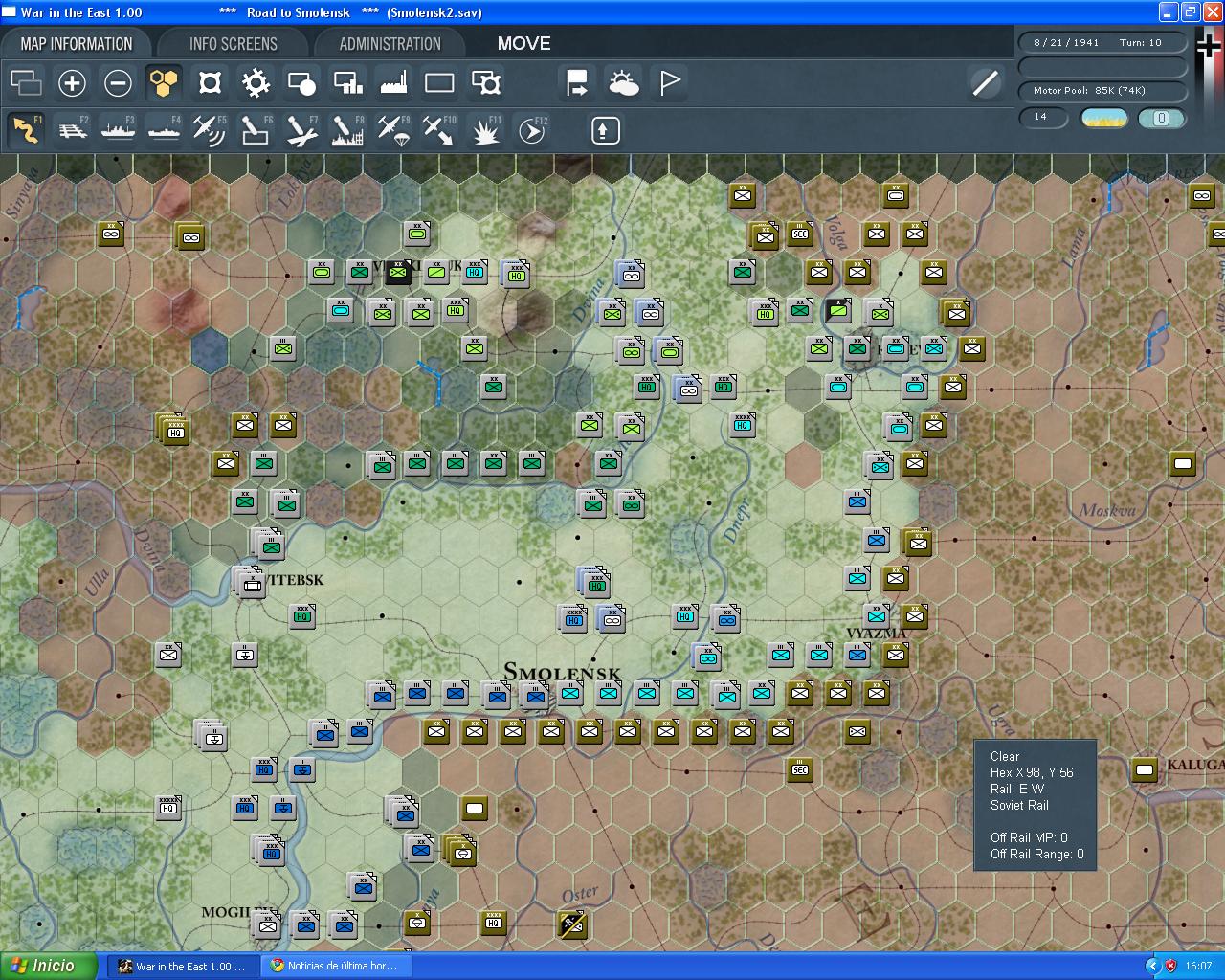Open the weather icon with sun and cloud

pos(623,83)
